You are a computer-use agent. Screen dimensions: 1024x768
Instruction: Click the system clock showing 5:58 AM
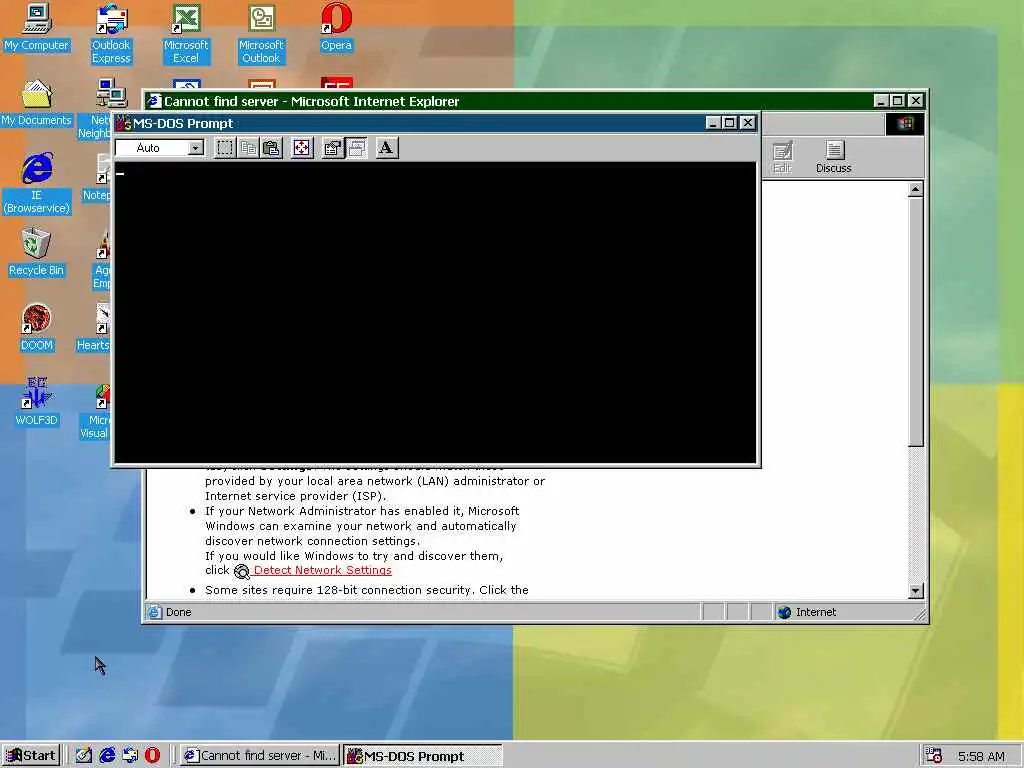[x=981, y=756]
